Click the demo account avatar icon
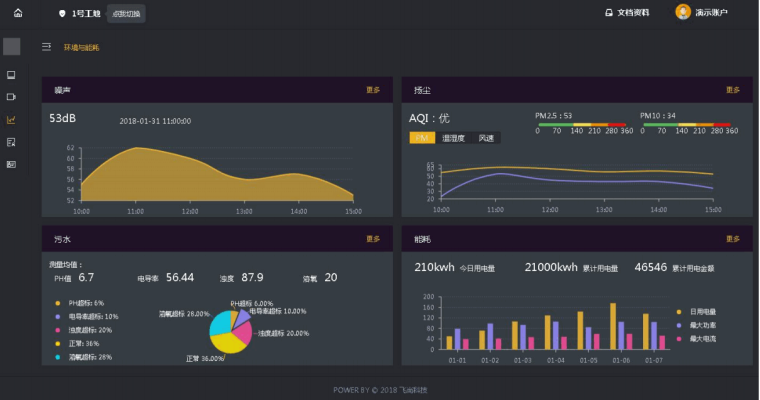 click(x=683, y=13)
